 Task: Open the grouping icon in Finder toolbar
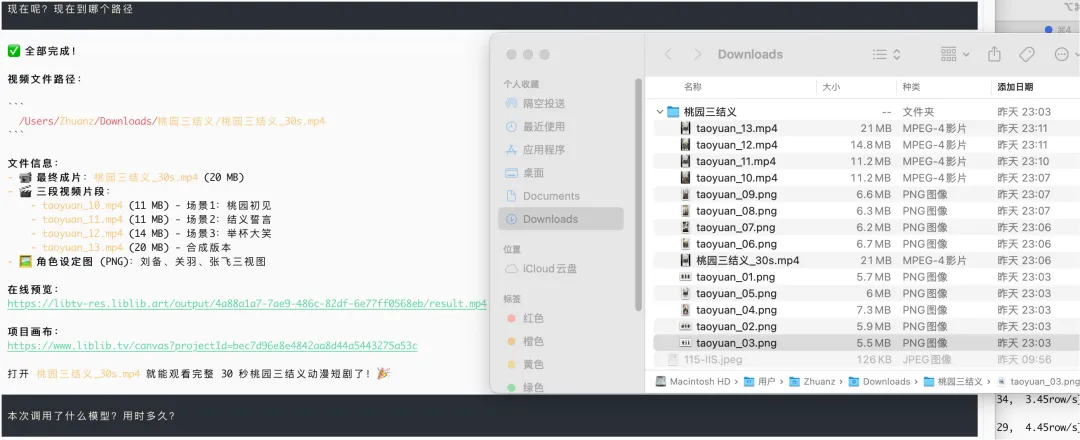pyautogui.click(x=948, y=54)
